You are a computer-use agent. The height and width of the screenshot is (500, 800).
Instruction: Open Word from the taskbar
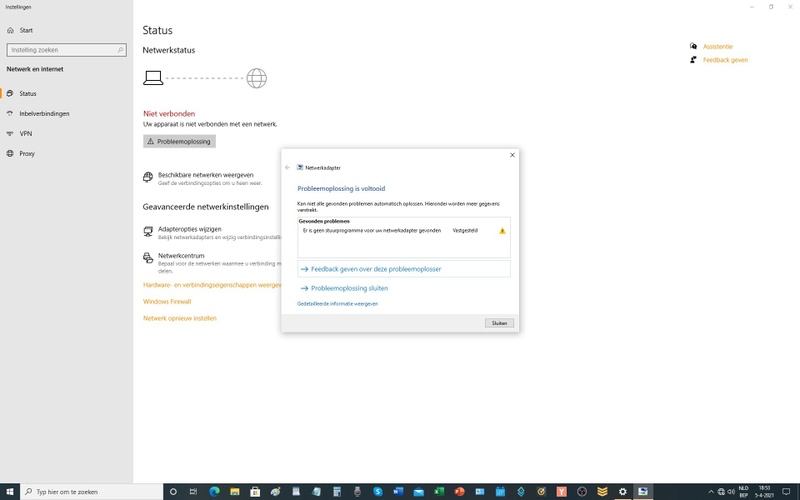click(x=398, y=492)
